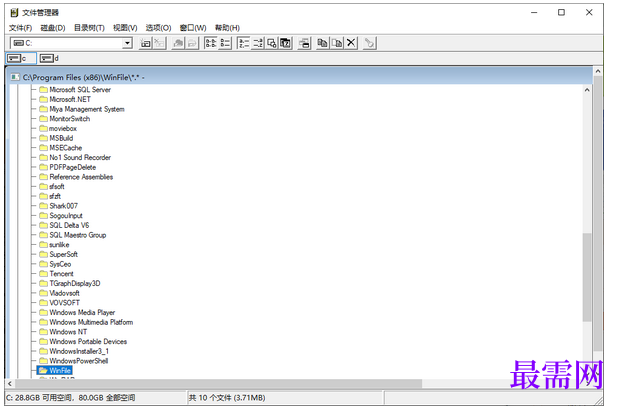This screenshot has height=406, width=622.
Task: Select the SQL Delta V6 folder
Action: (69, 225)
